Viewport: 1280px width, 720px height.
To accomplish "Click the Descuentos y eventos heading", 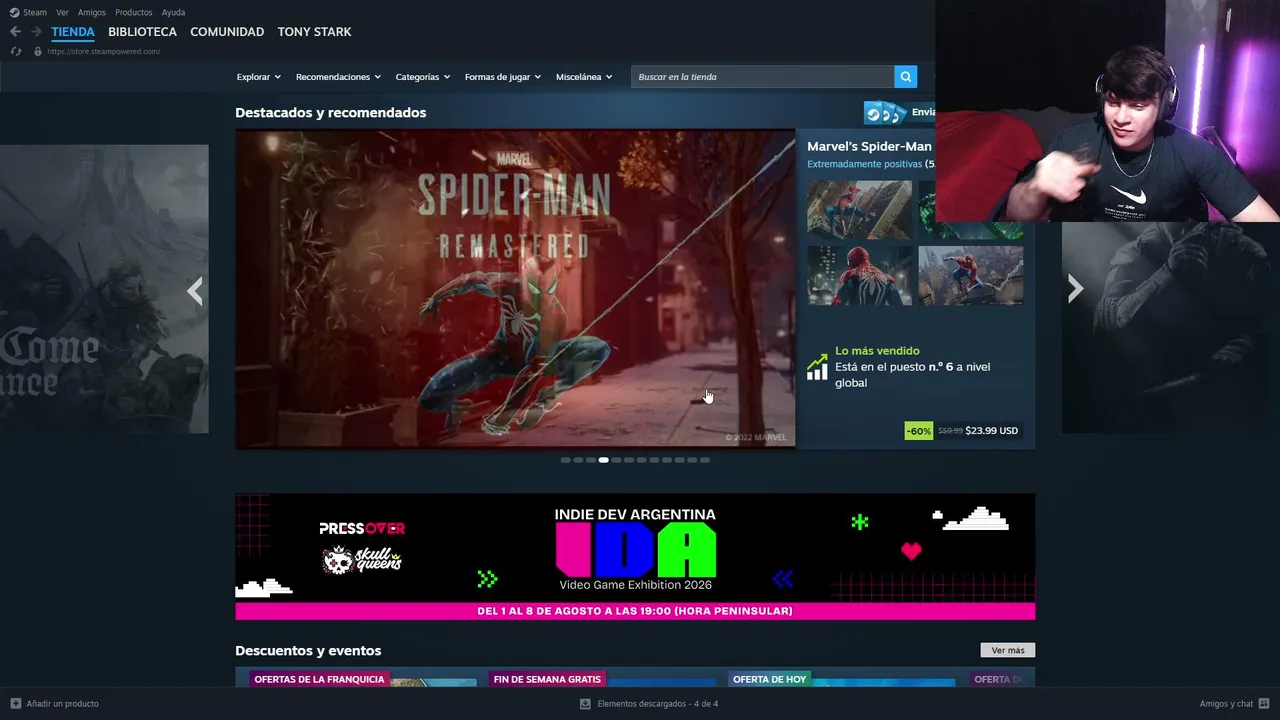I will [x=308, y=651].
